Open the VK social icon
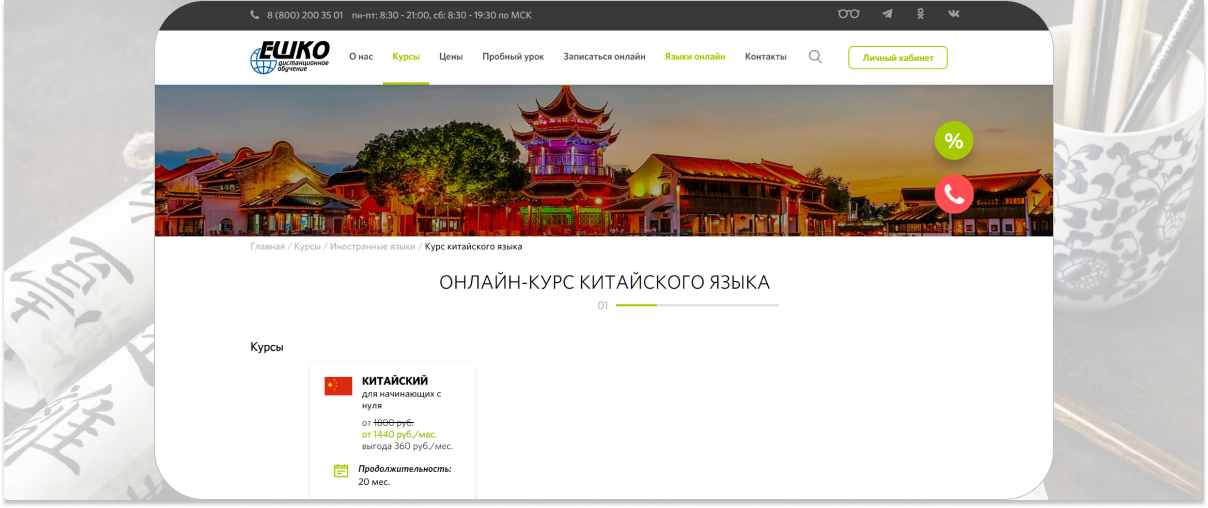This screenshot has width=1208, height=508. coord(954,15)
